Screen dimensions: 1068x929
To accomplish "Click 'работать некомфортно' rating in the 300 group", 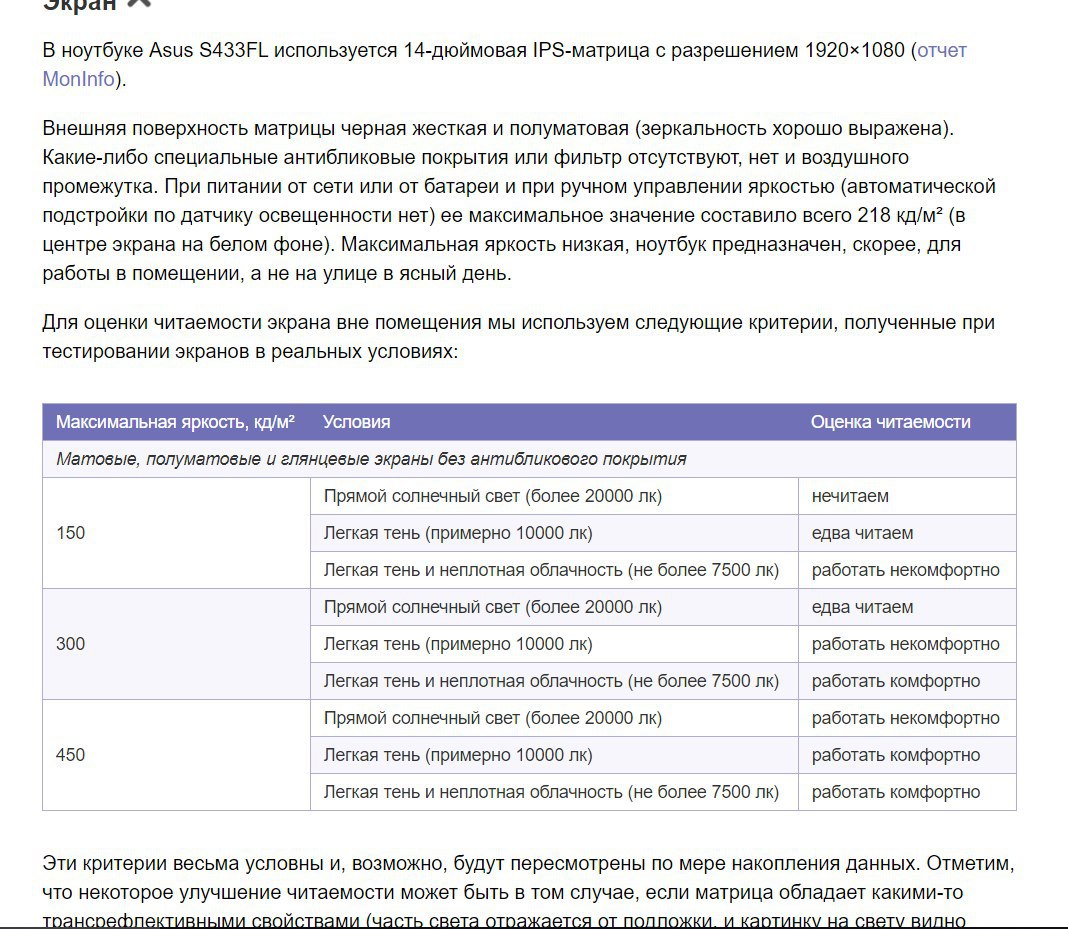I will tap(907, 644).
